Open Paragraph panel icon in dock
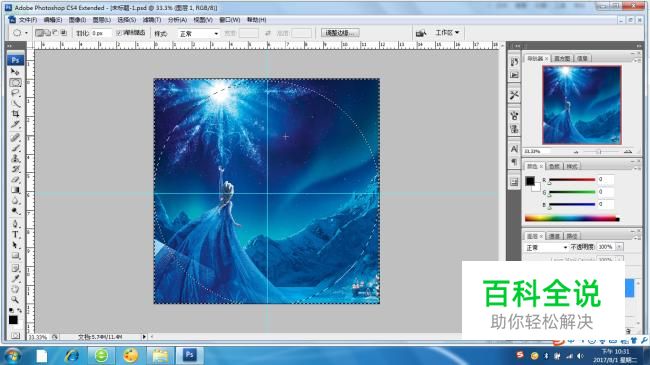Screen dimensions: 650x365 [x=514, y=162]
